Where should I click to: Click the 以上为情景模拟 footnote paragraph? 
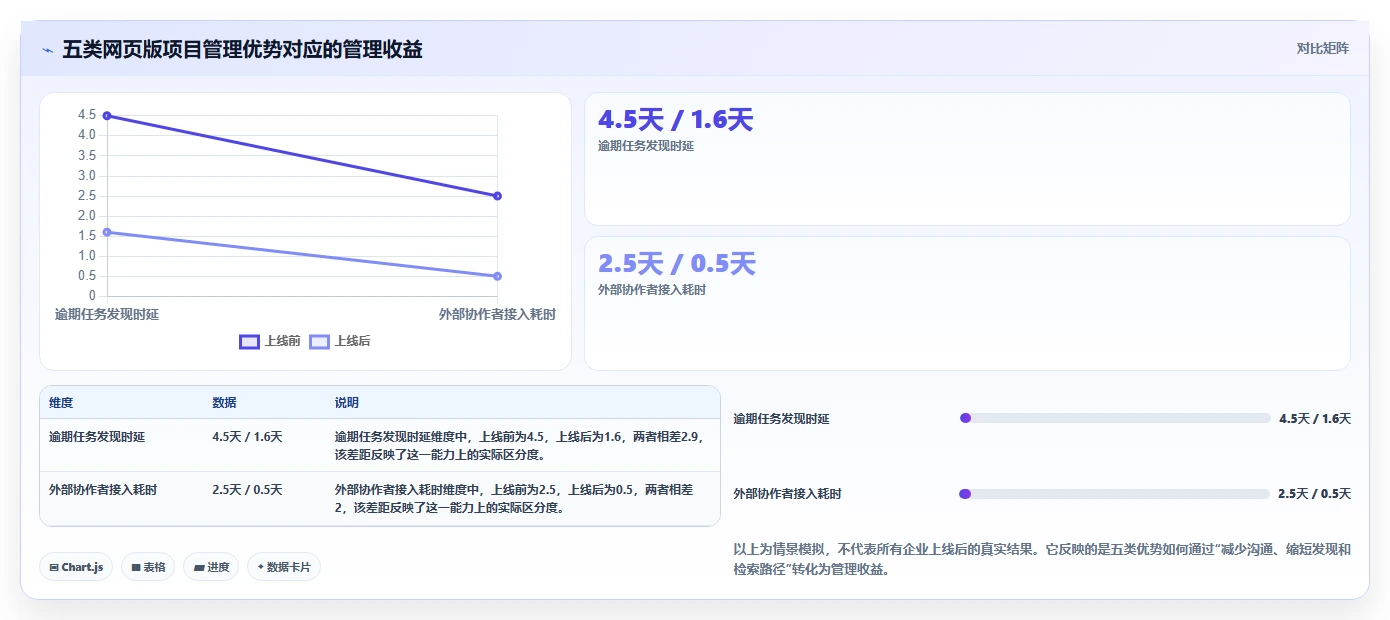1042,559
